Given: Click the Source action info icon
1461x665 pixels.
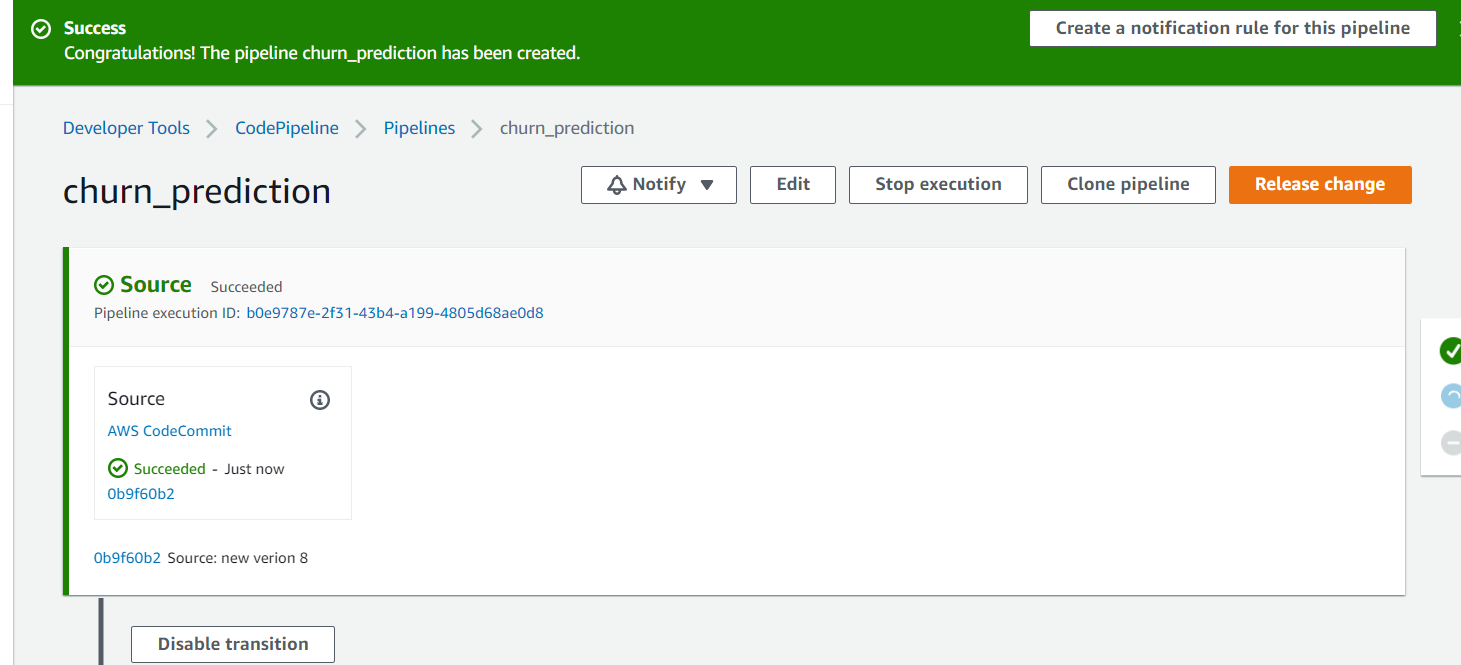Looking at the screenshot, I should (x=320, y=400).
